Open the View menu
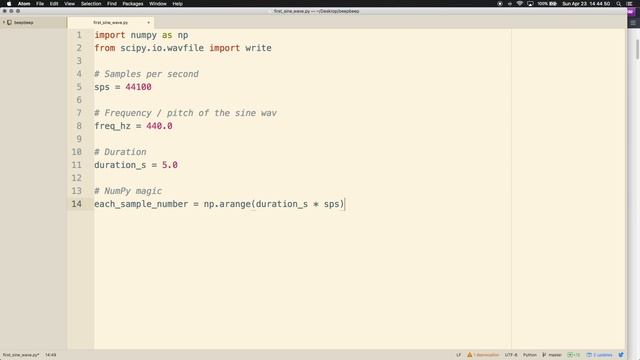This screenshot has width=640, height=360. [x=69, y=4]
